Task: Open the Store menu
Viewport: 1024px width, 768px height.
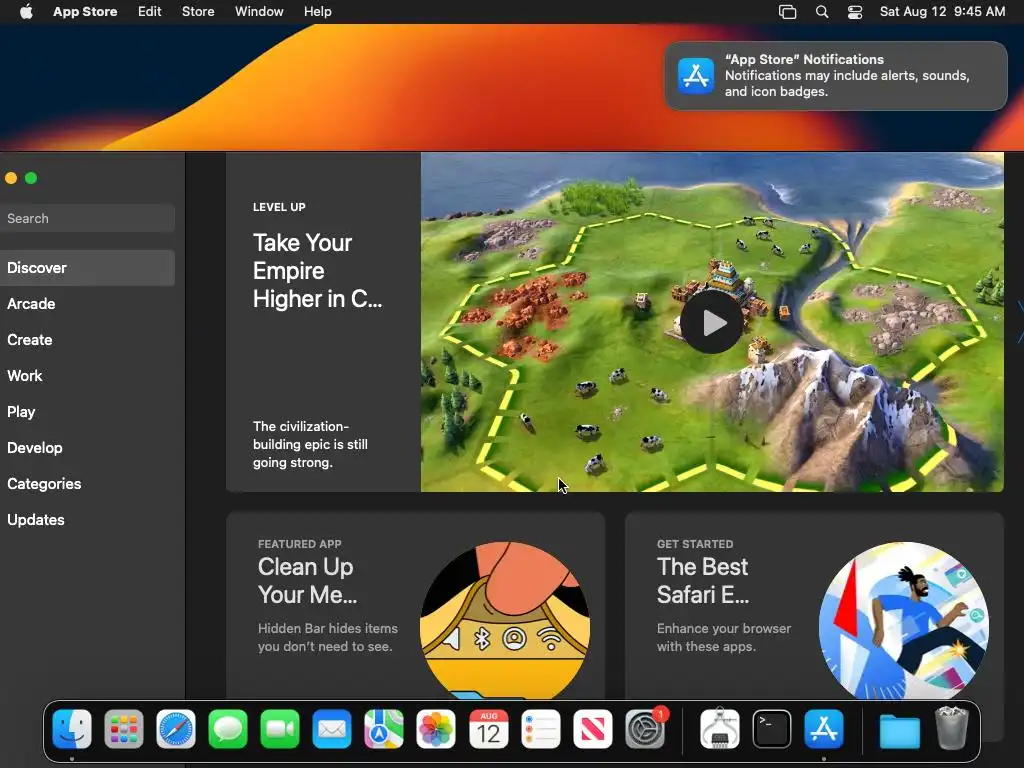Action: coord(198,12)
